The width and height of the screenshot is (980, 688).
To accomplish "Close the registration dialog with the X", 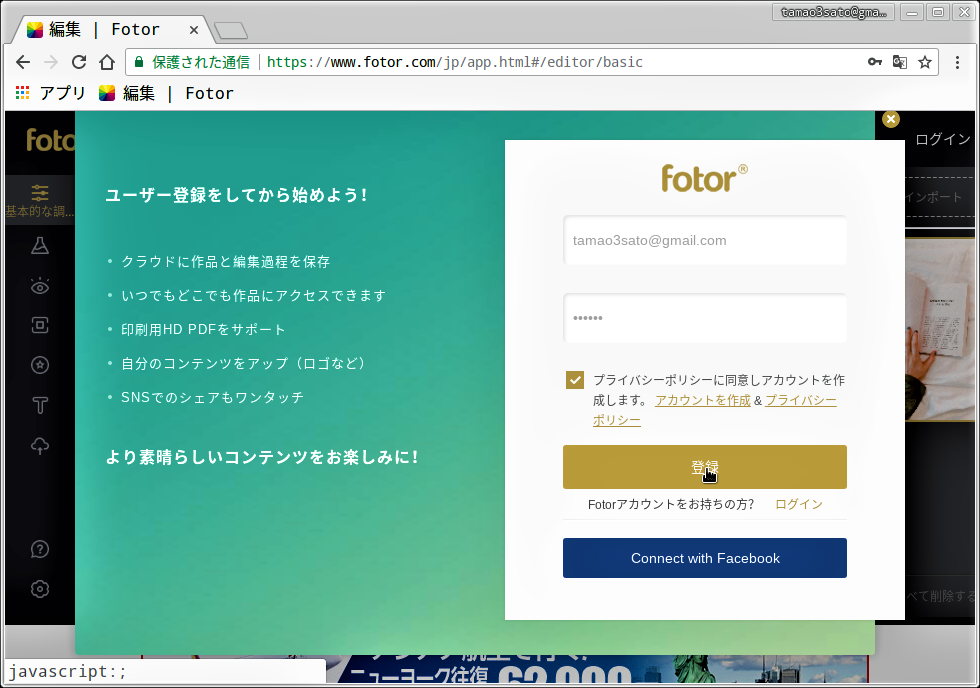I will (891, 119).
